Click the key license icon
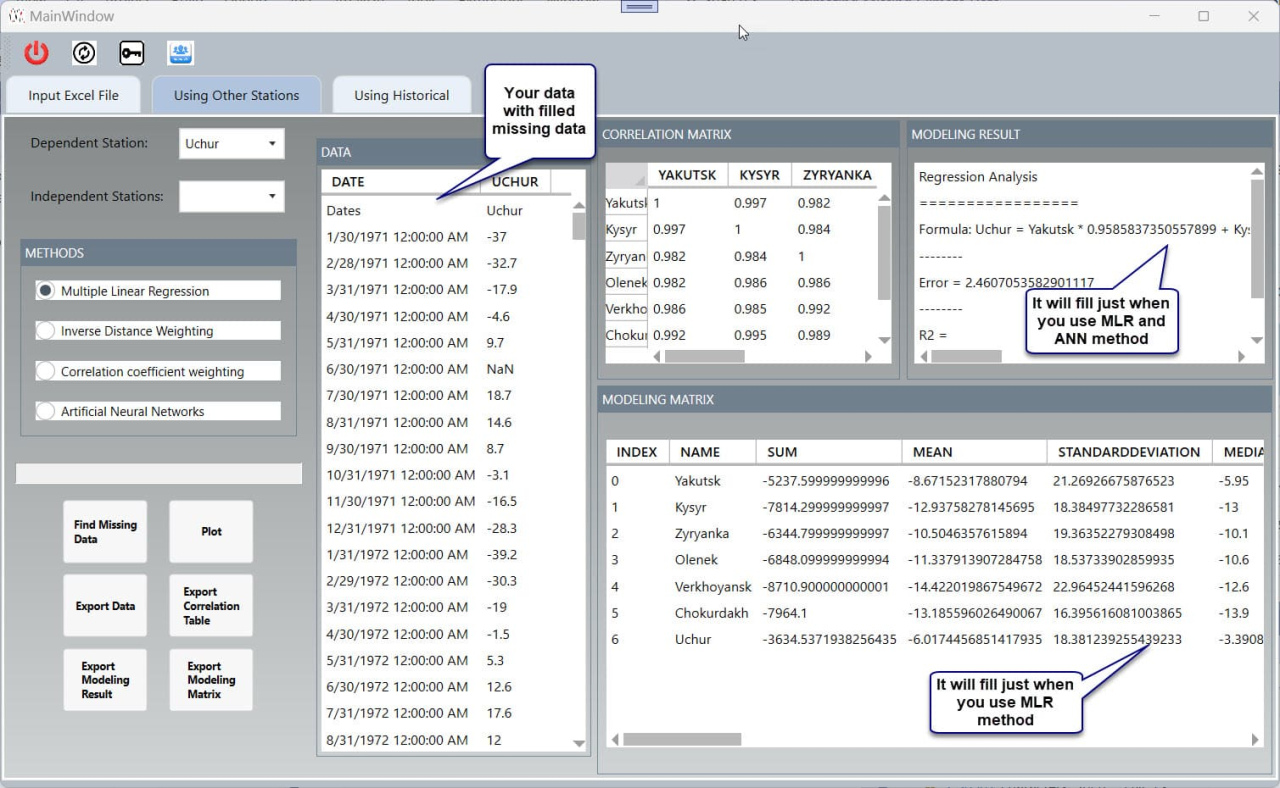 [x=131, y=53]
